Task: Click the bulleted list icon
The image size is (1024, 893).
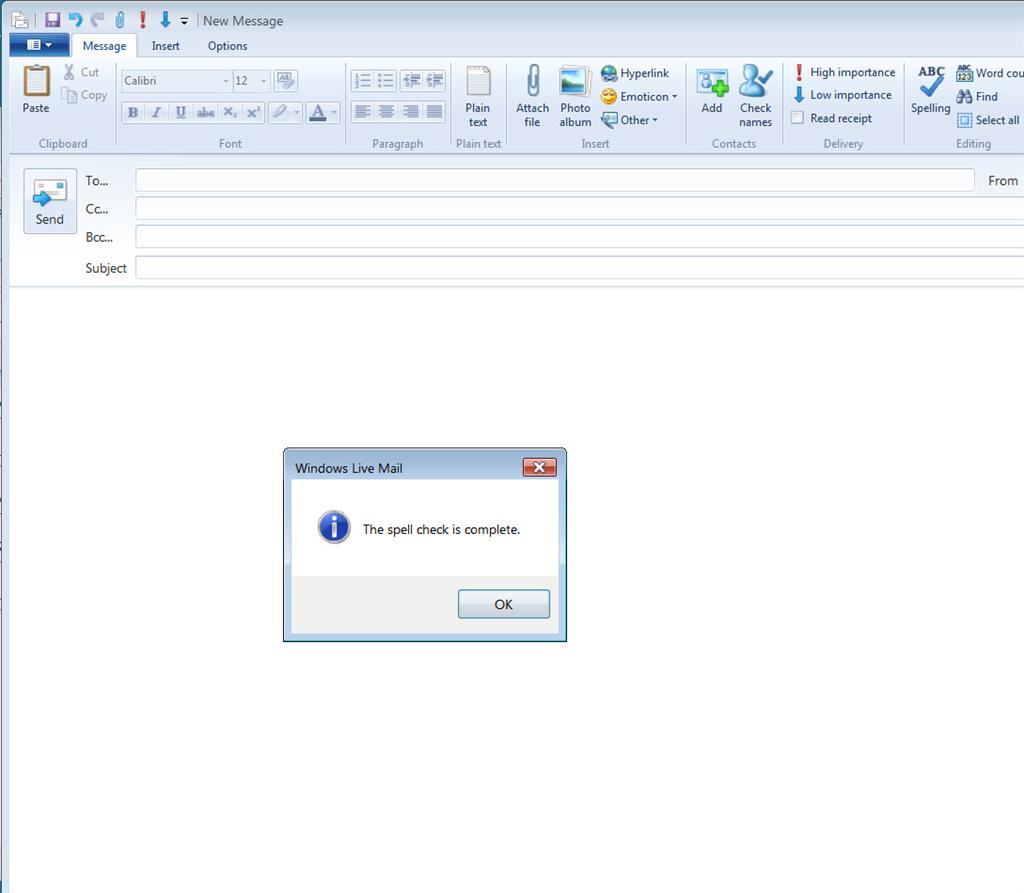Action: 386,80
